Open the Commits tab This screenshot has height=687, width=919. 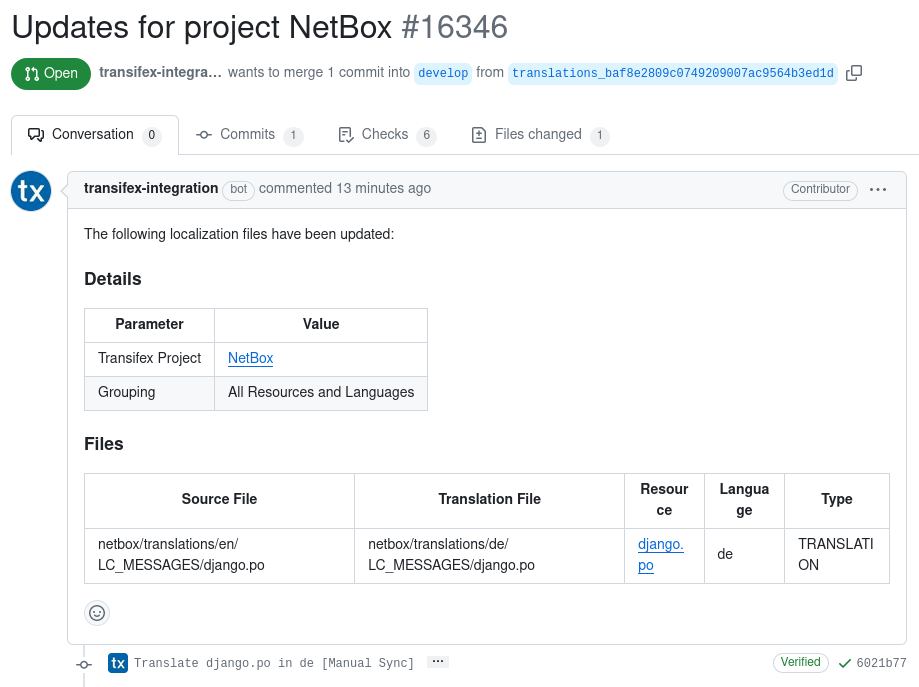[249, 134]
